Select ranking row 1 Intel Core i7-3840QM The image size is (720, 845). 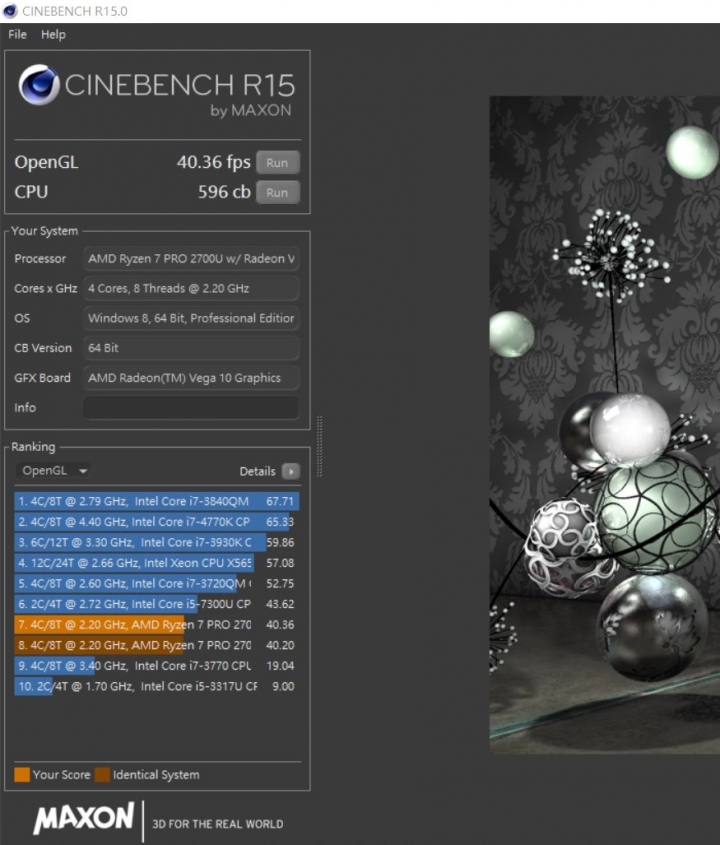[156, 501]
